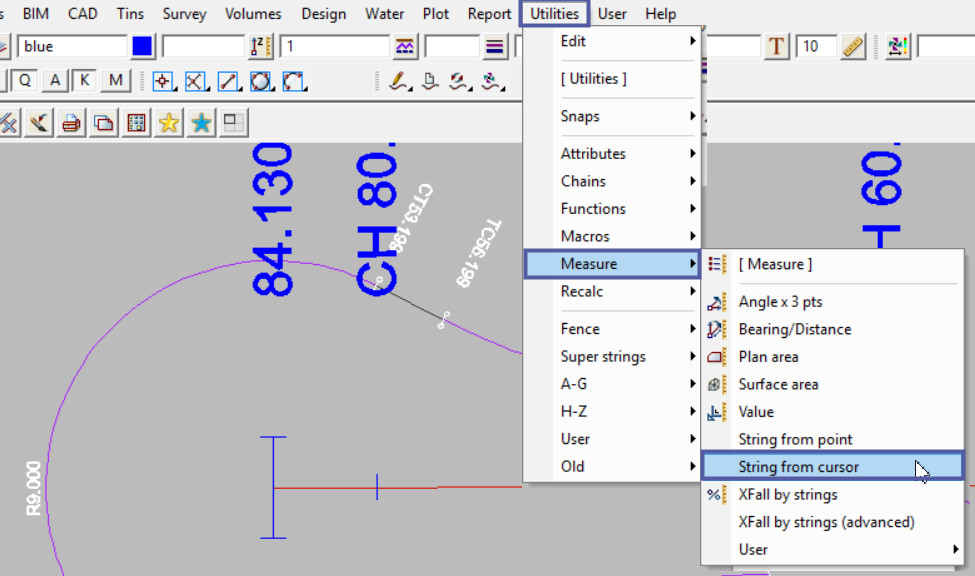
Task: Toggle the Q snap button
Action: (x=24, y=81)
